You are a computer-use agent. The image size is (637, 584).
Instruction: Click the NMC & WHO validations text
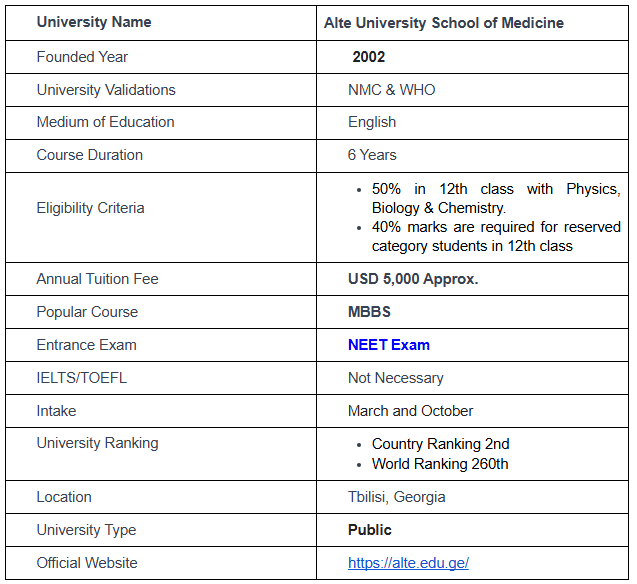pyautogui.click(x=391, y=90)
